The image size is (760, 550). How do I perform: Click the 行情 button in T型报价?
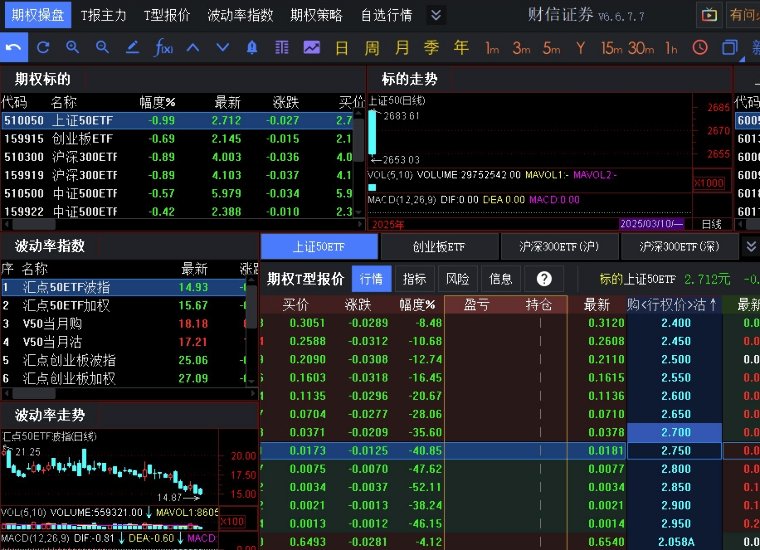371,279
